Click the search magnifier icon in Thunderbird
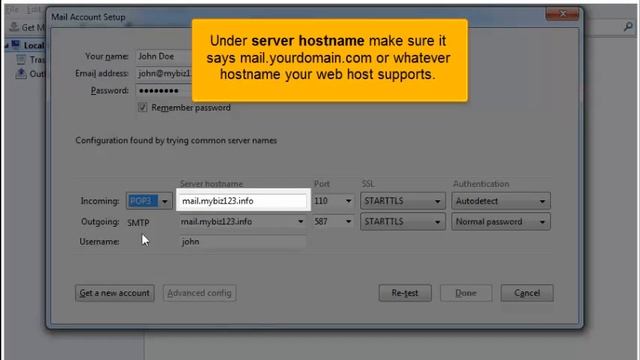 [628, 27]
